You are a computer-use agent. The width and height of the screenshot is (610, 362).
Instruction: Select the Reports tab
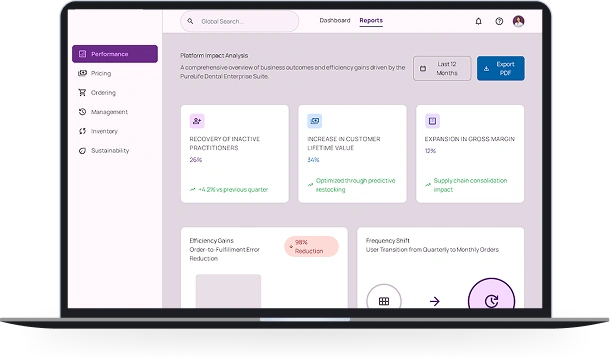tap(371, 20)
